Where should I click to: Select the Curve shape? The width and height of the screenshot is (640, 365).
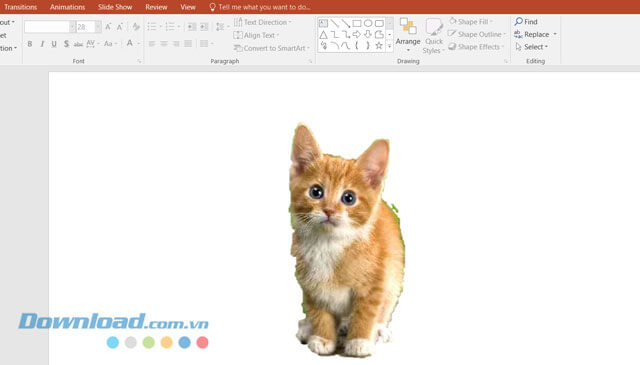346,46
